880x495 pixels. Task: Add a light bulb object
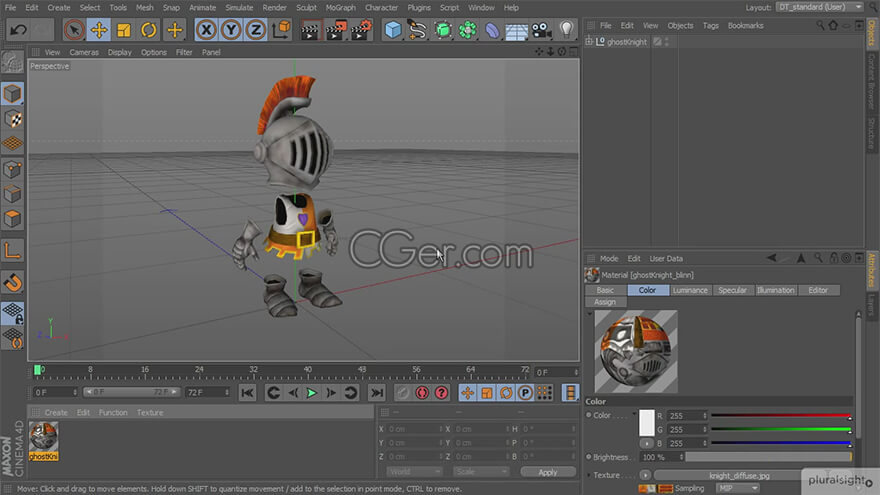coord(566,30)
